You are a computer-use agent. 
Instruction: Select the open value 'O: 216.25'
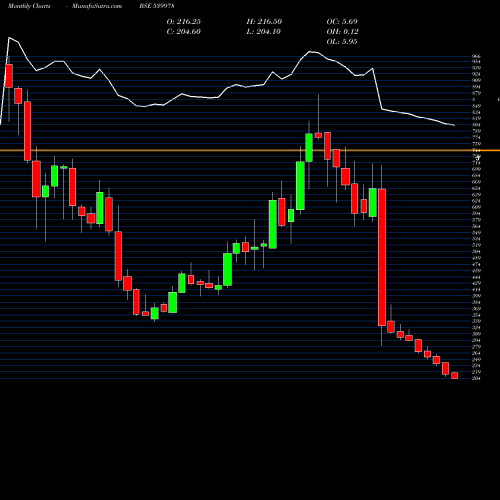pyautogui.click(x=184, y=22)
